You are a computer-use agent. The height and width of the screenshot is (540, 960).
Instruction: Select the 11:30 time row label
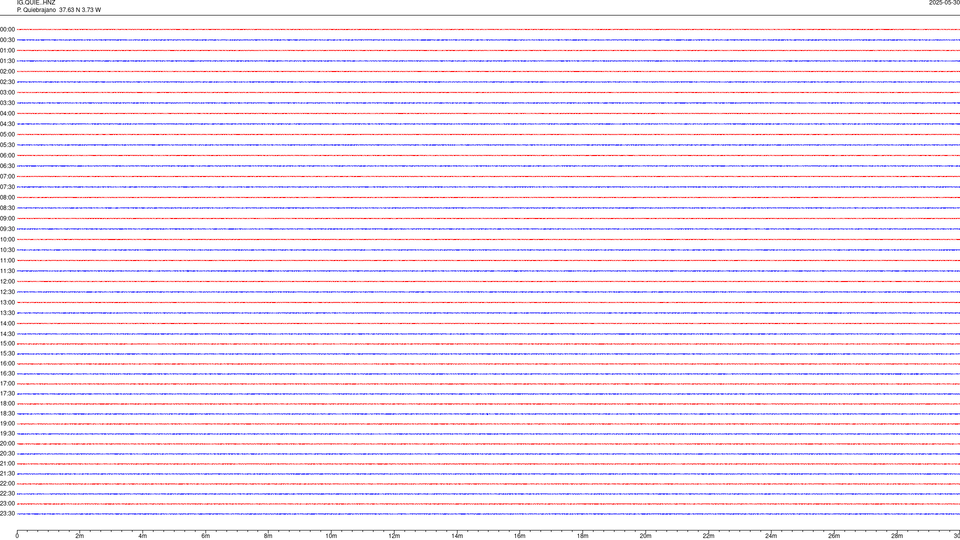(x=7, y=271)
